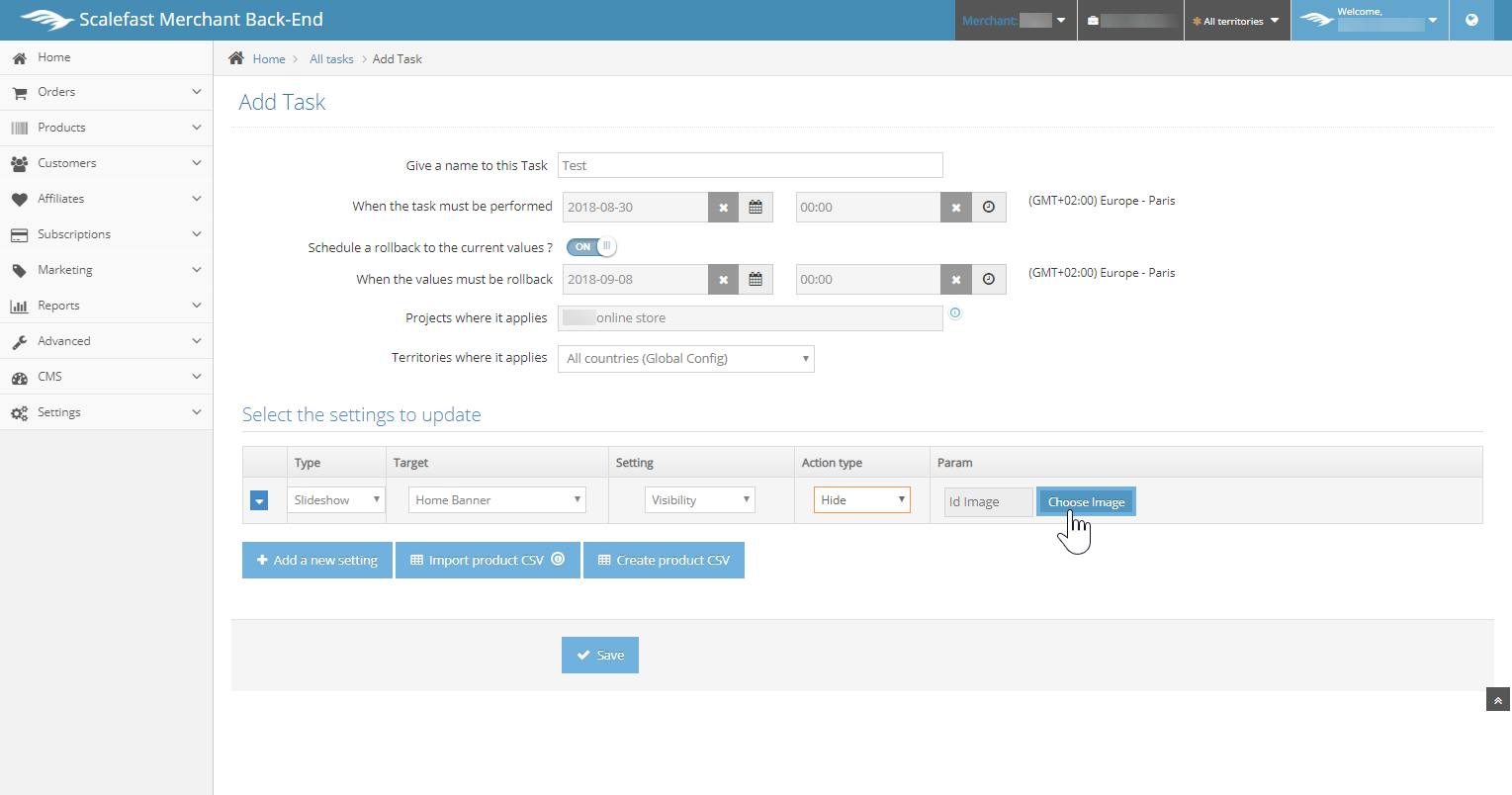Click the globe icon in top bar
Viewport: 1512px width, 795px height.
1471,20
